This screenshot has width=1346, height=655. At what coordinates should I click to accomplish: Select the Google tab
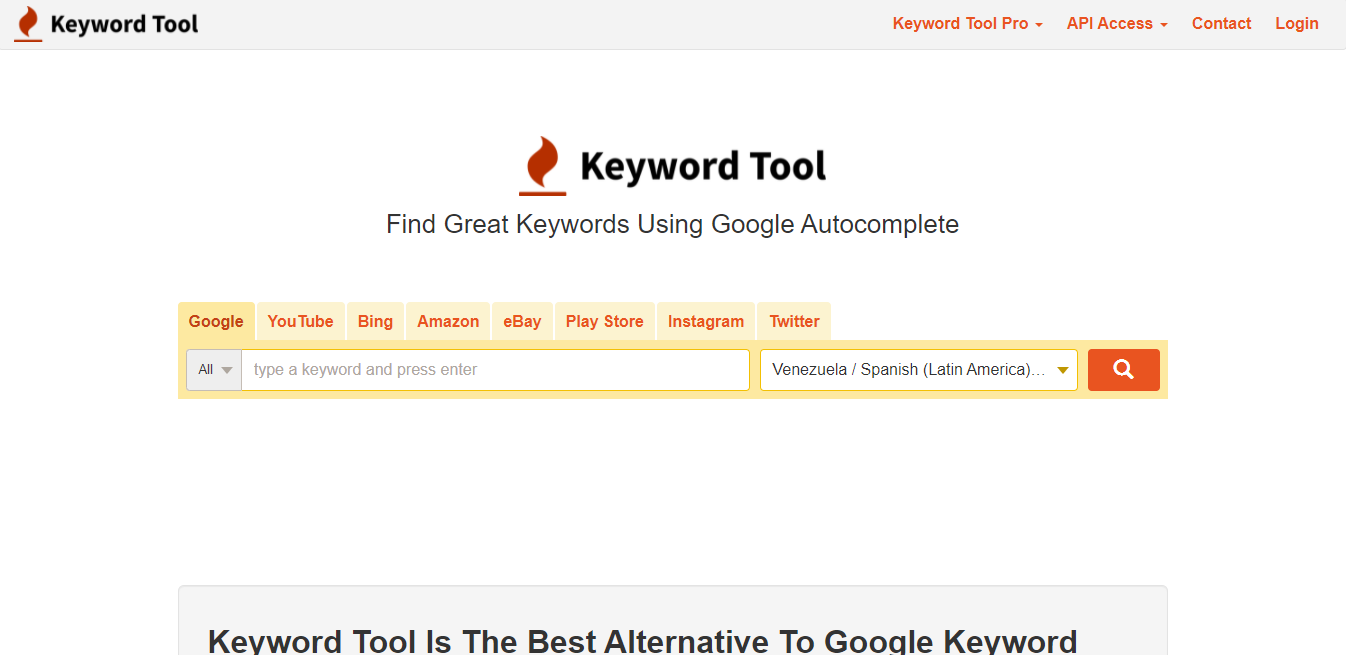(216, 321)
